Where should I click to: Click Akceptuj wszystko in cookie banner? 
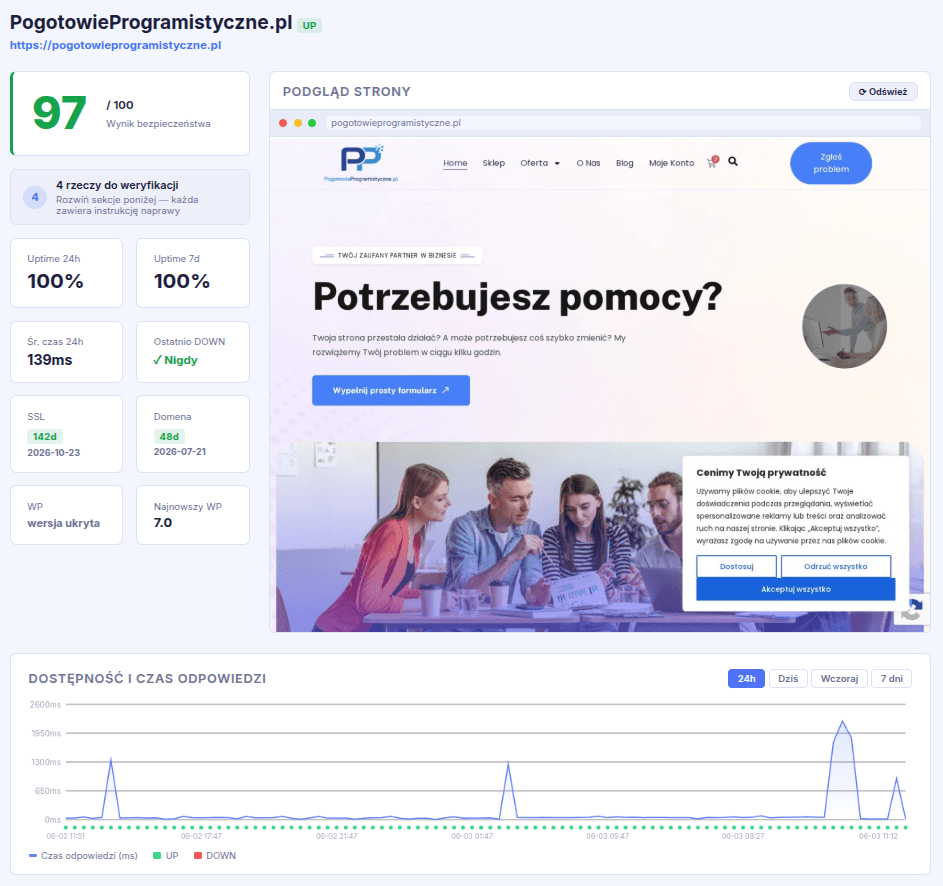click(x=796, y=589)
